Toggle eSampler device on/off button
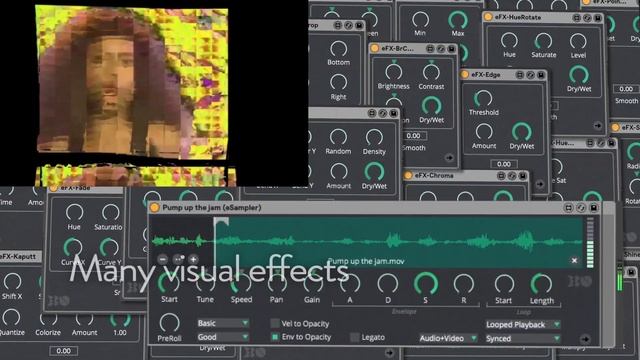Screen dimensions: 640x360 [155, 208]
